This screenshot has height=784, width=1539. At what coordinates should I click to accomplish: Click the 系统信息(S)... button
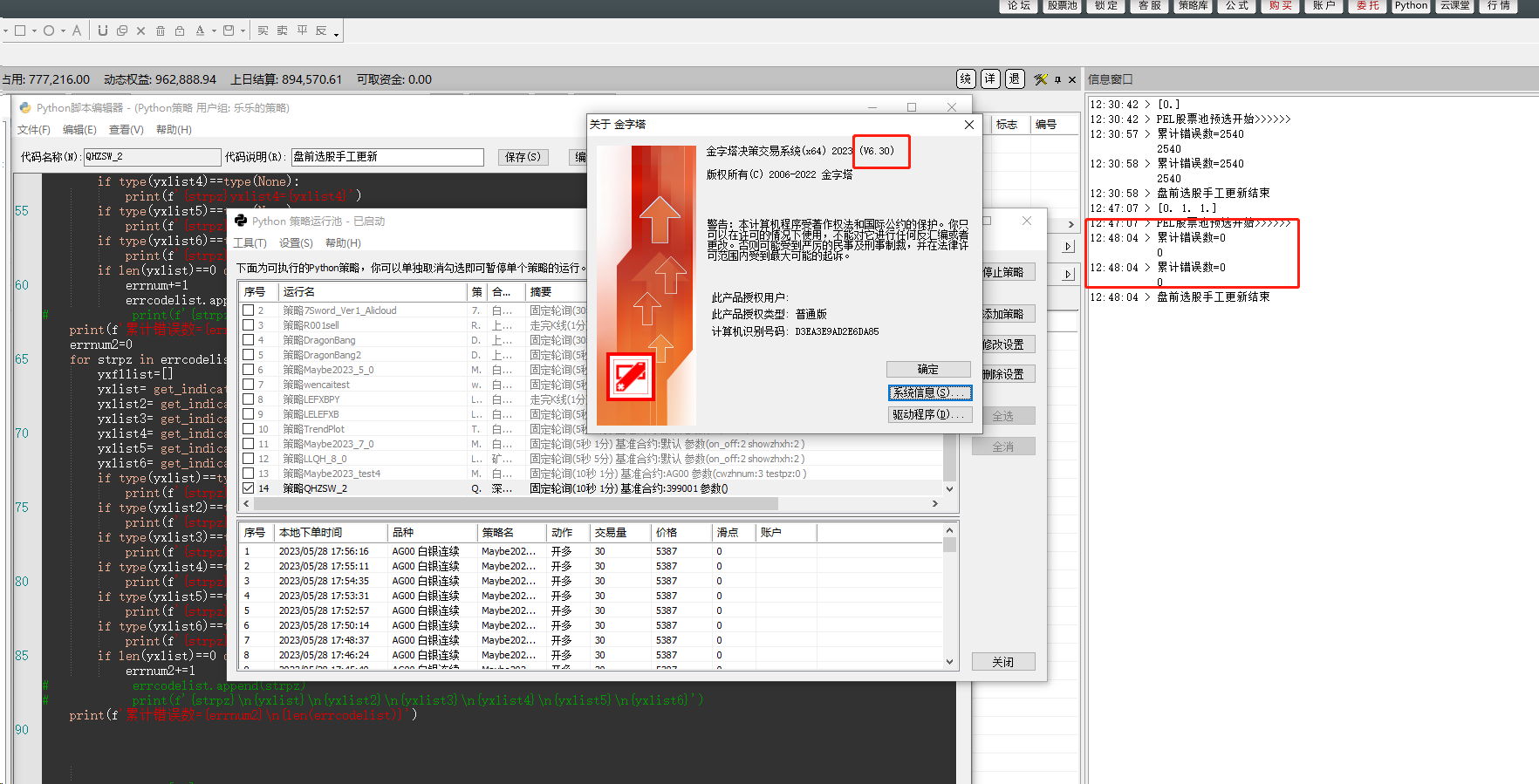click(928, 392)
